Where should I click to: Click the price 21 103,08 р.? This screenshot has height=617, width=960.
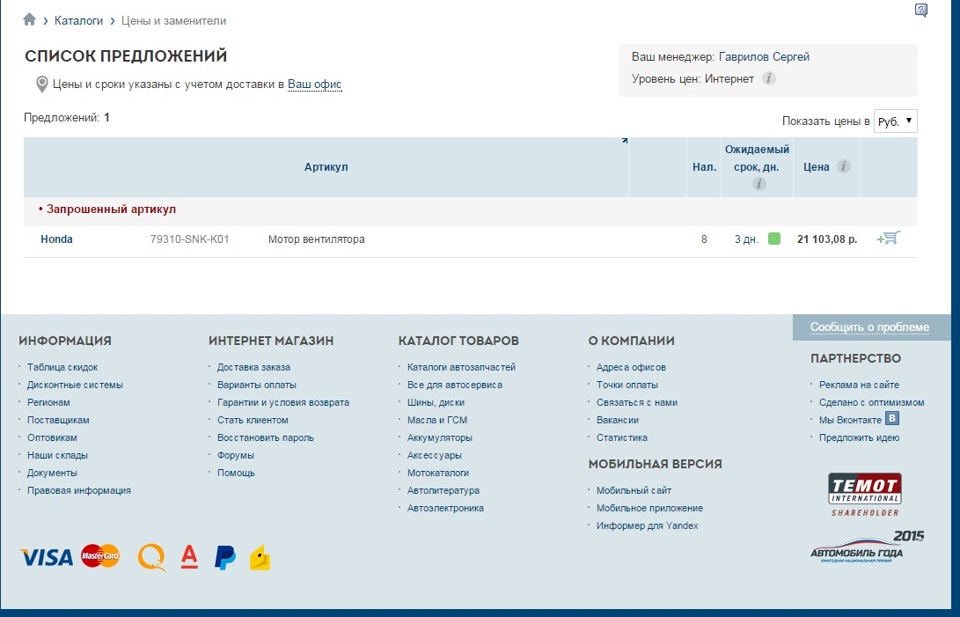[827, 239]
